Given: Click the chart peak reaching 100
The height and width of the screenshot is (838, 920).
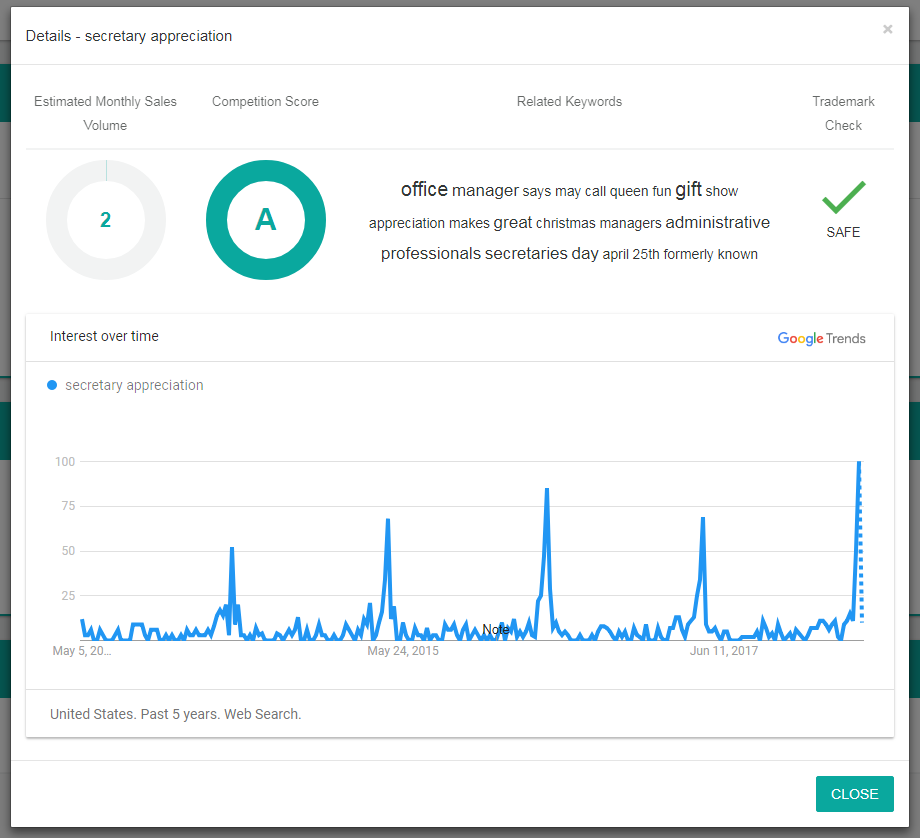Looking at the screenshot, I should click(x=859, y=462).
